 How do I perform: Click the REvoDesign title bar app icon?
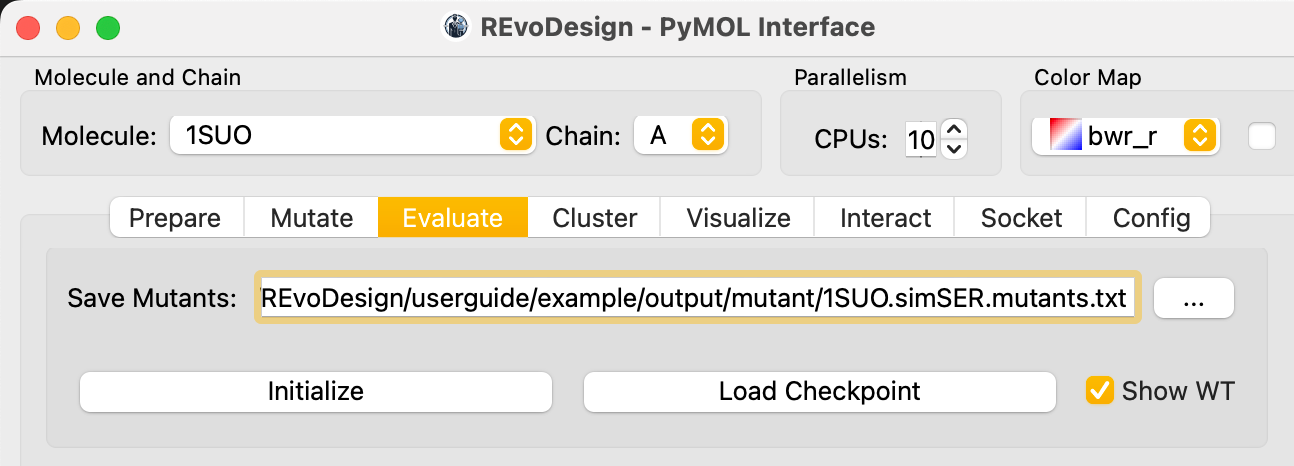457,27
